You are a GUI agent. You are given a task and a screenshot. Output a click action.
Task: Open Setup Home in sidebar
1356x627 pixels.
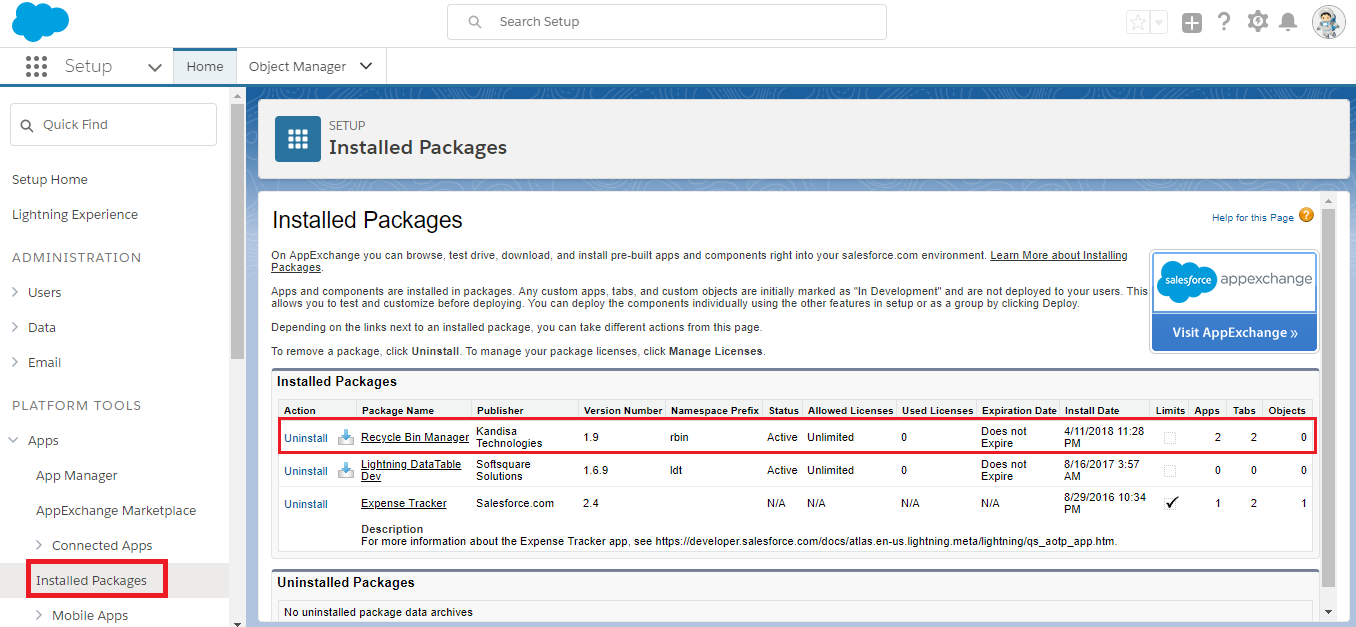click(50, 179)
